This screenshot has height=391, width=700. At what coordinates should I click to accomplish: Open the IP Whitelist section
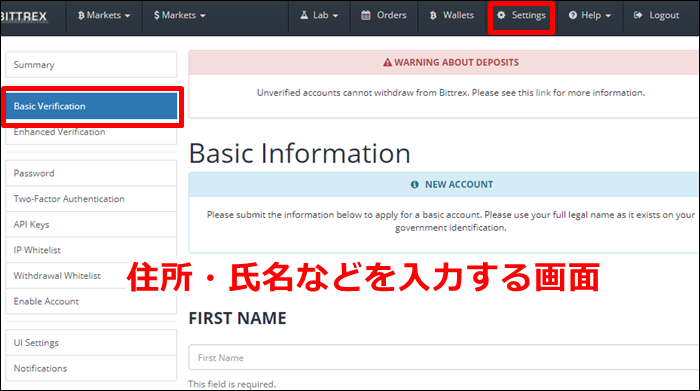pos(91,250)
